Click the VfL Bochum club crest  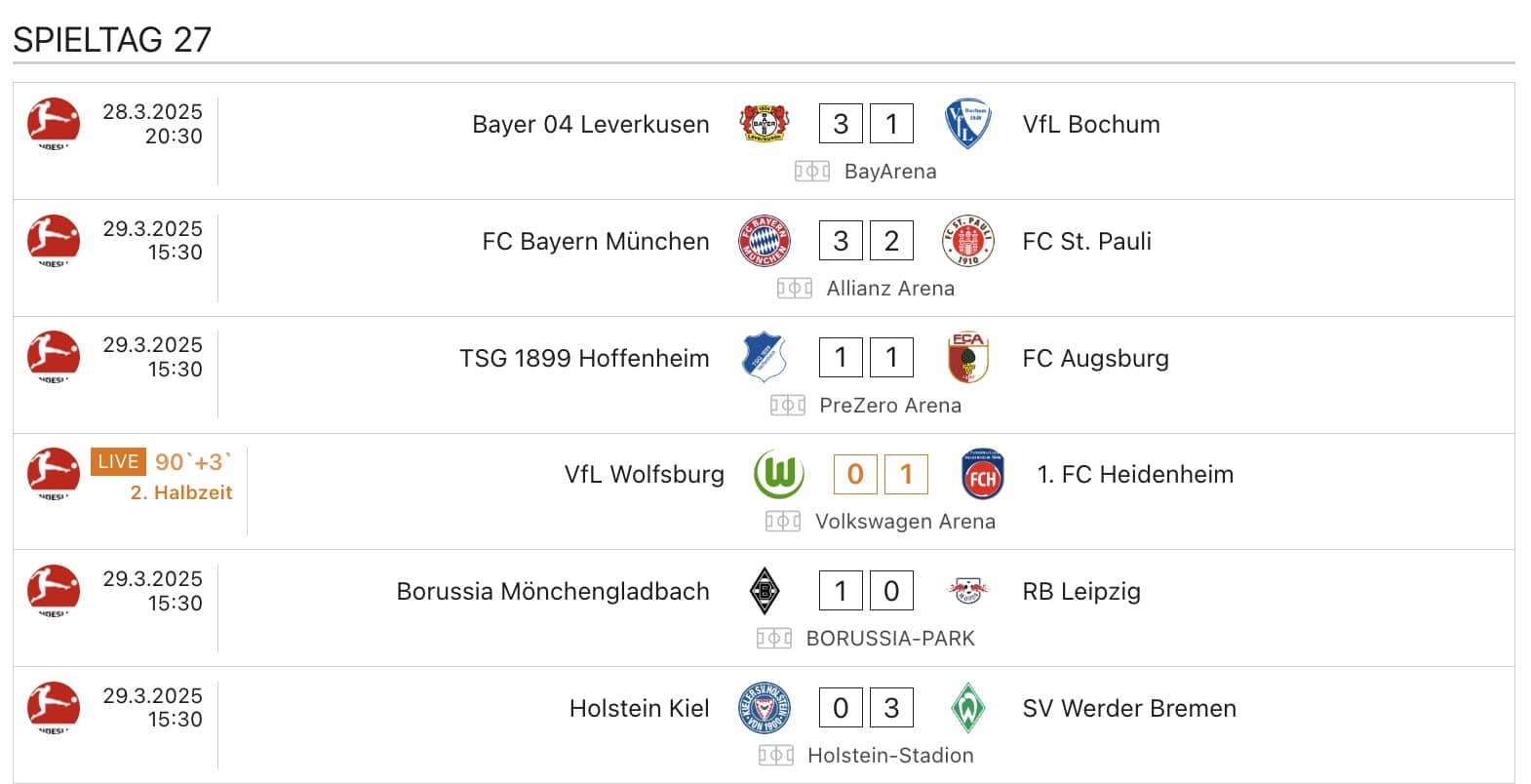coord(968,124)
